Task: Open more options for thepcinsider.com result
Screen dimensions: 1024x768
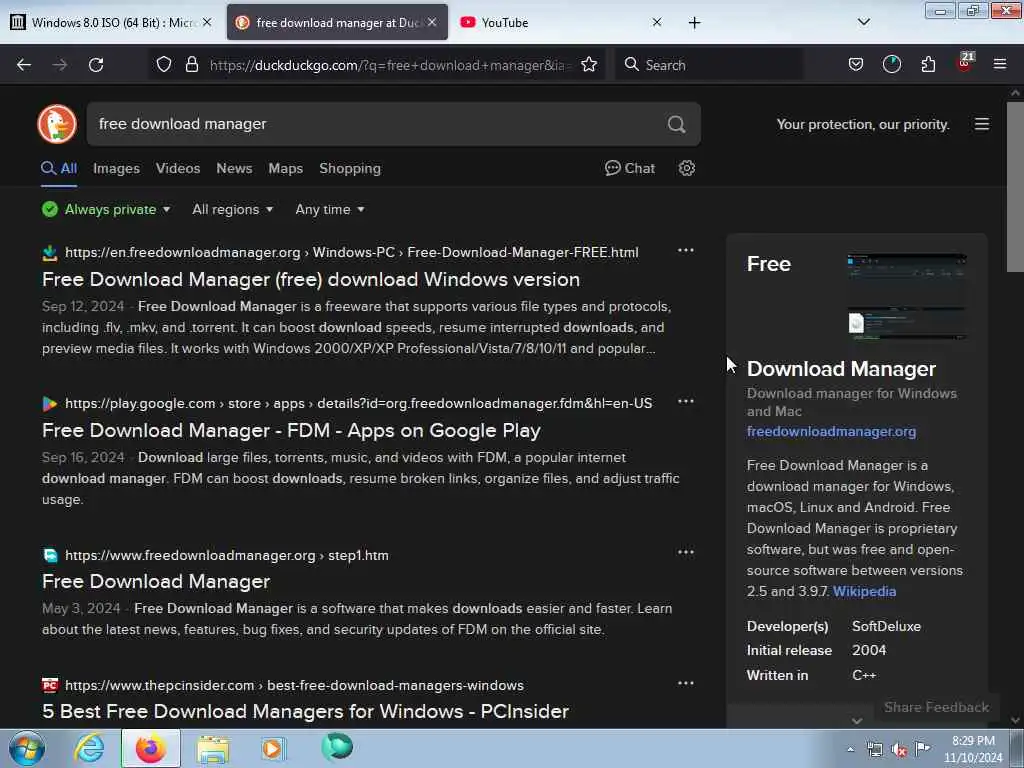Action: click(x=686, y=683)
